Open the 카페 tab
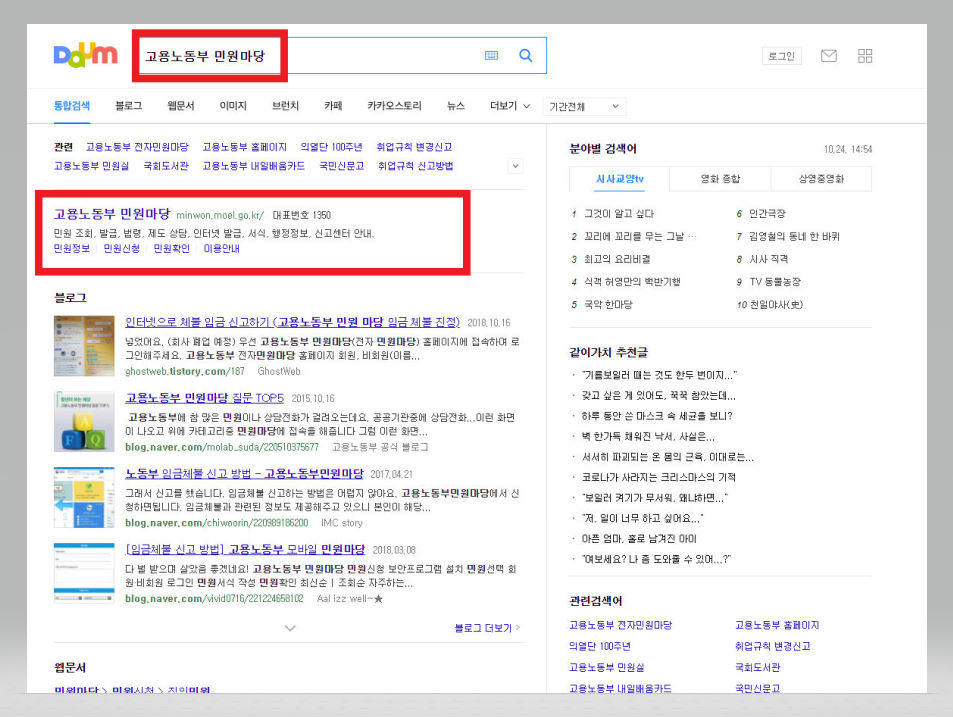The height and width of the screenshot is (717, 953). [x=333, y=106]
